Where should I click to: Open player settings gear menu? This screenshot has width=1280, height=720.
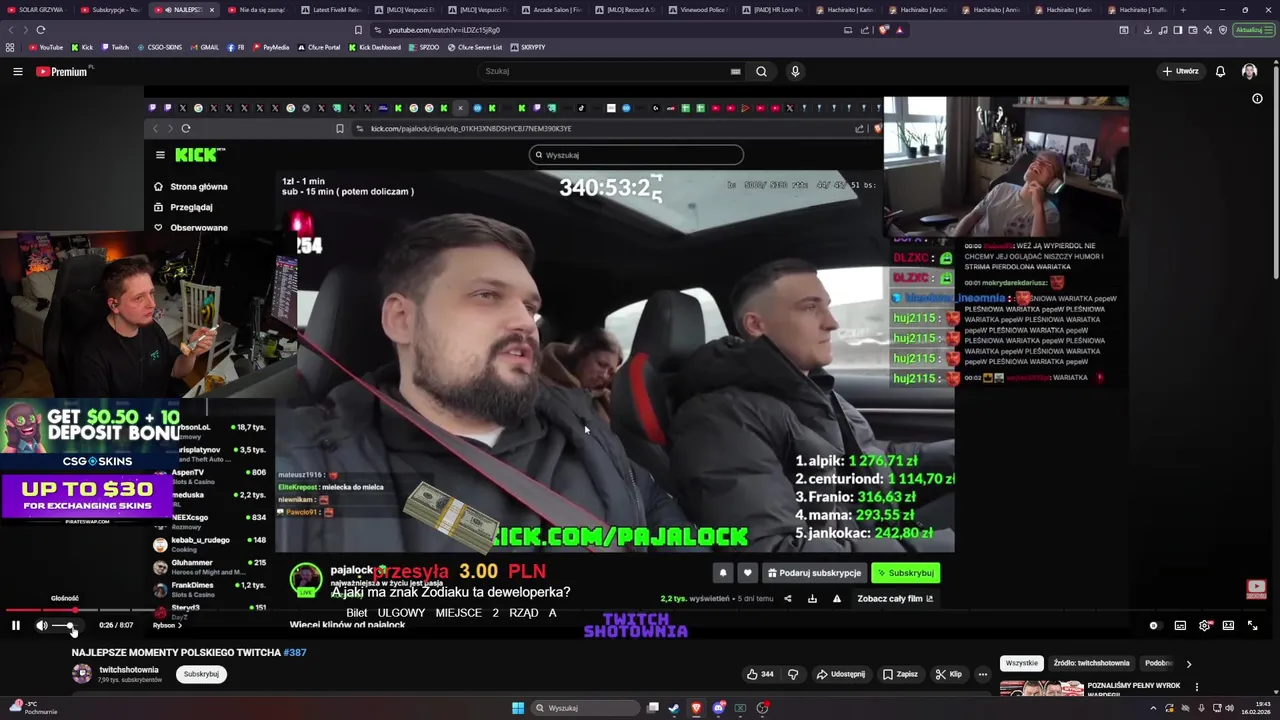1205,625
